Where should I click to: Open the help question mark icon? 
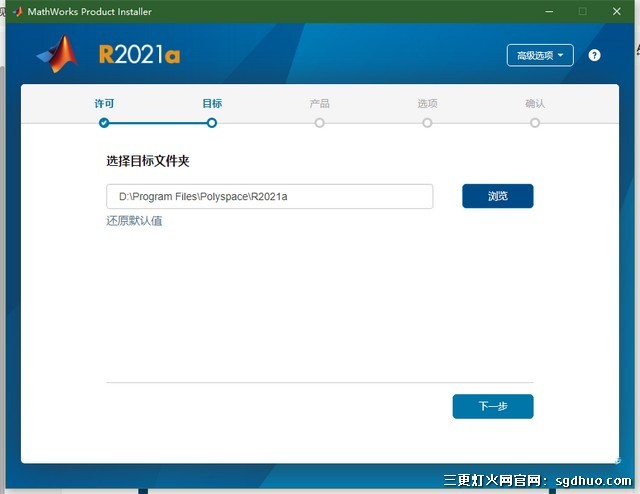(x=594, y=55)
